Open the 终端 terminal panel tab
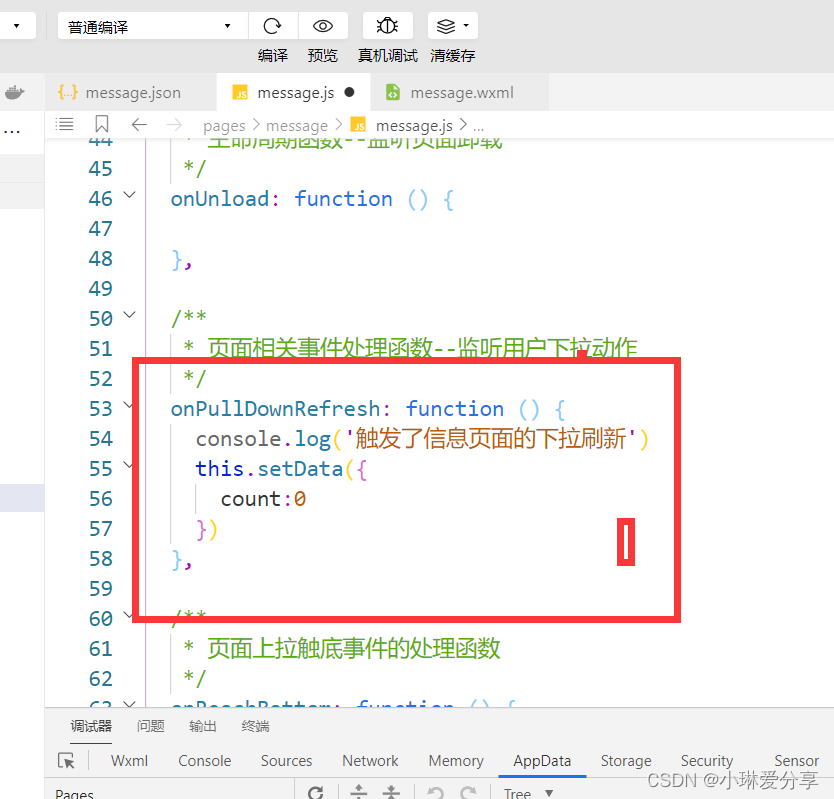This screenshot has width=834, height=799. tap(255, 726)
